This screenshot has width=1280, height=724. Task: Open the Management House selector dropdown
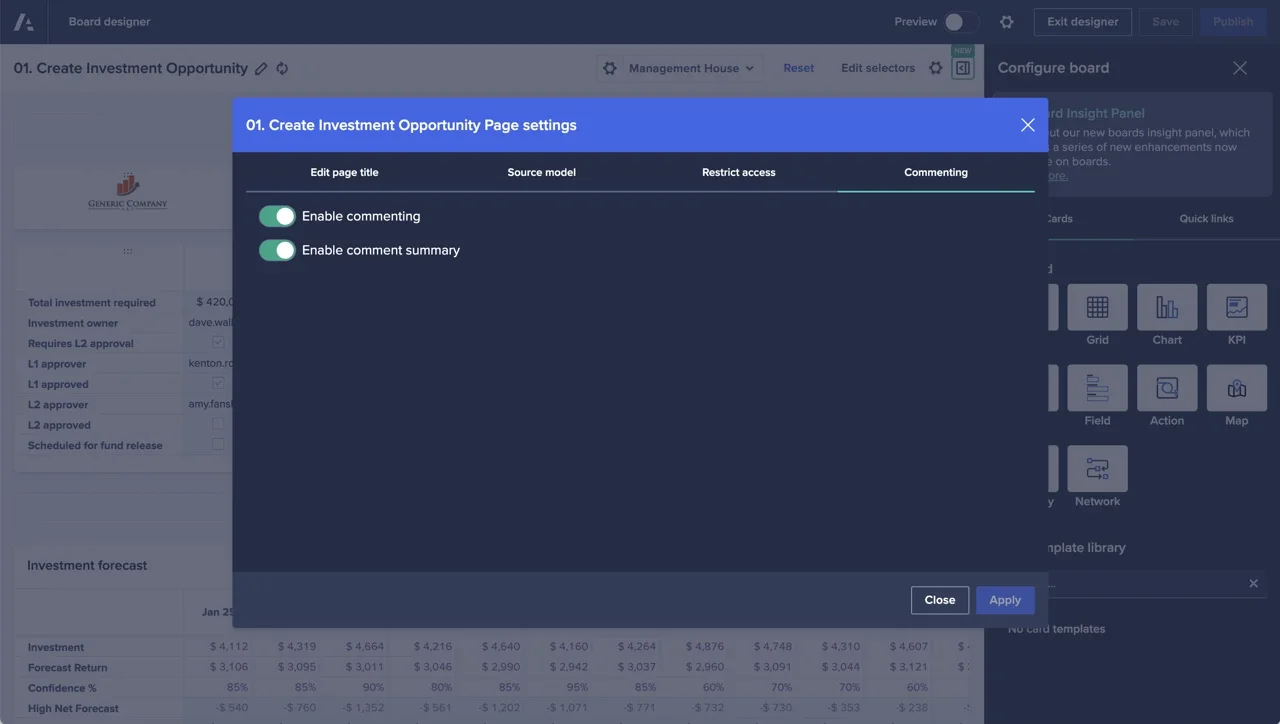[691, 68]
